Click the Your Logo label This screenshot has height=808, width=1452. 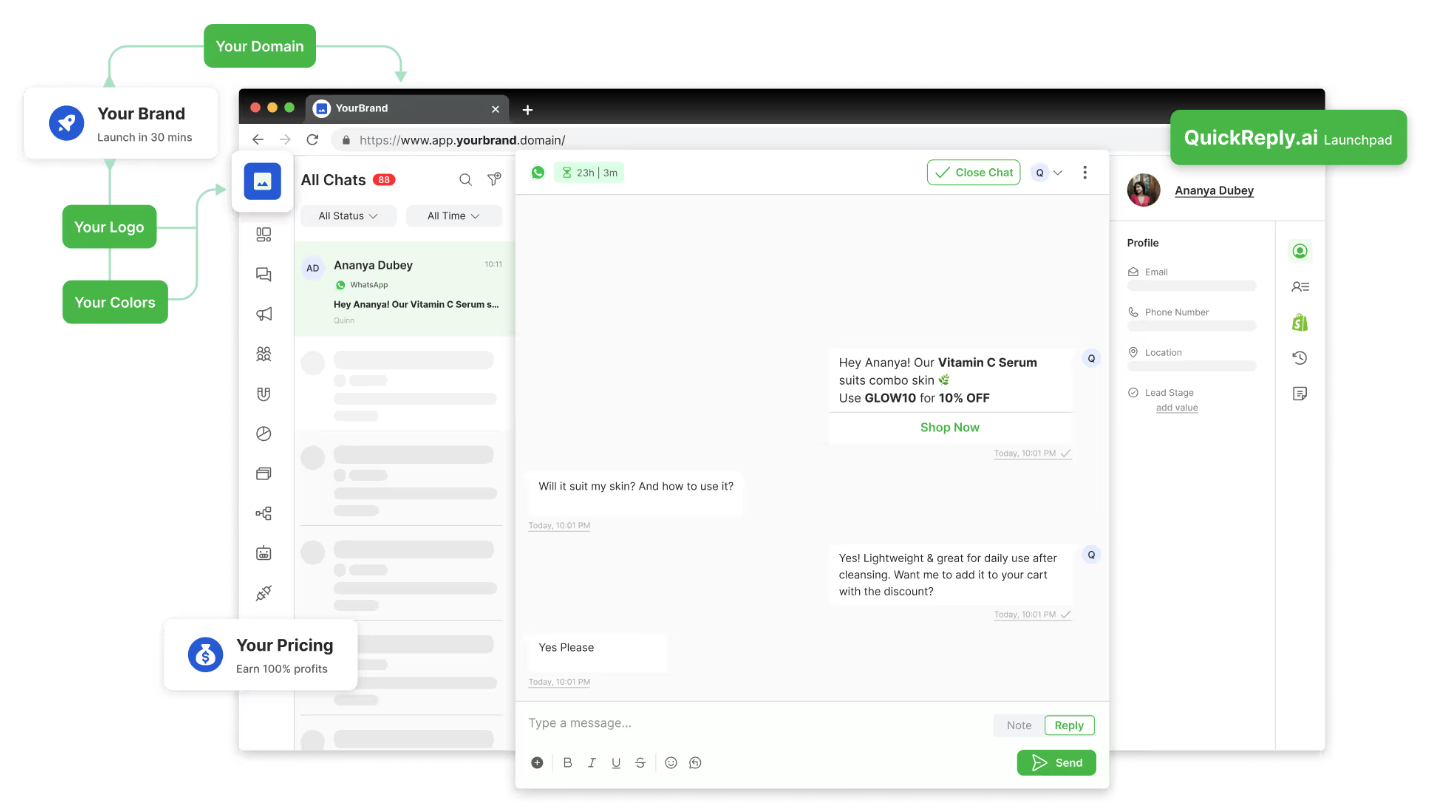[x=109, y=227]
